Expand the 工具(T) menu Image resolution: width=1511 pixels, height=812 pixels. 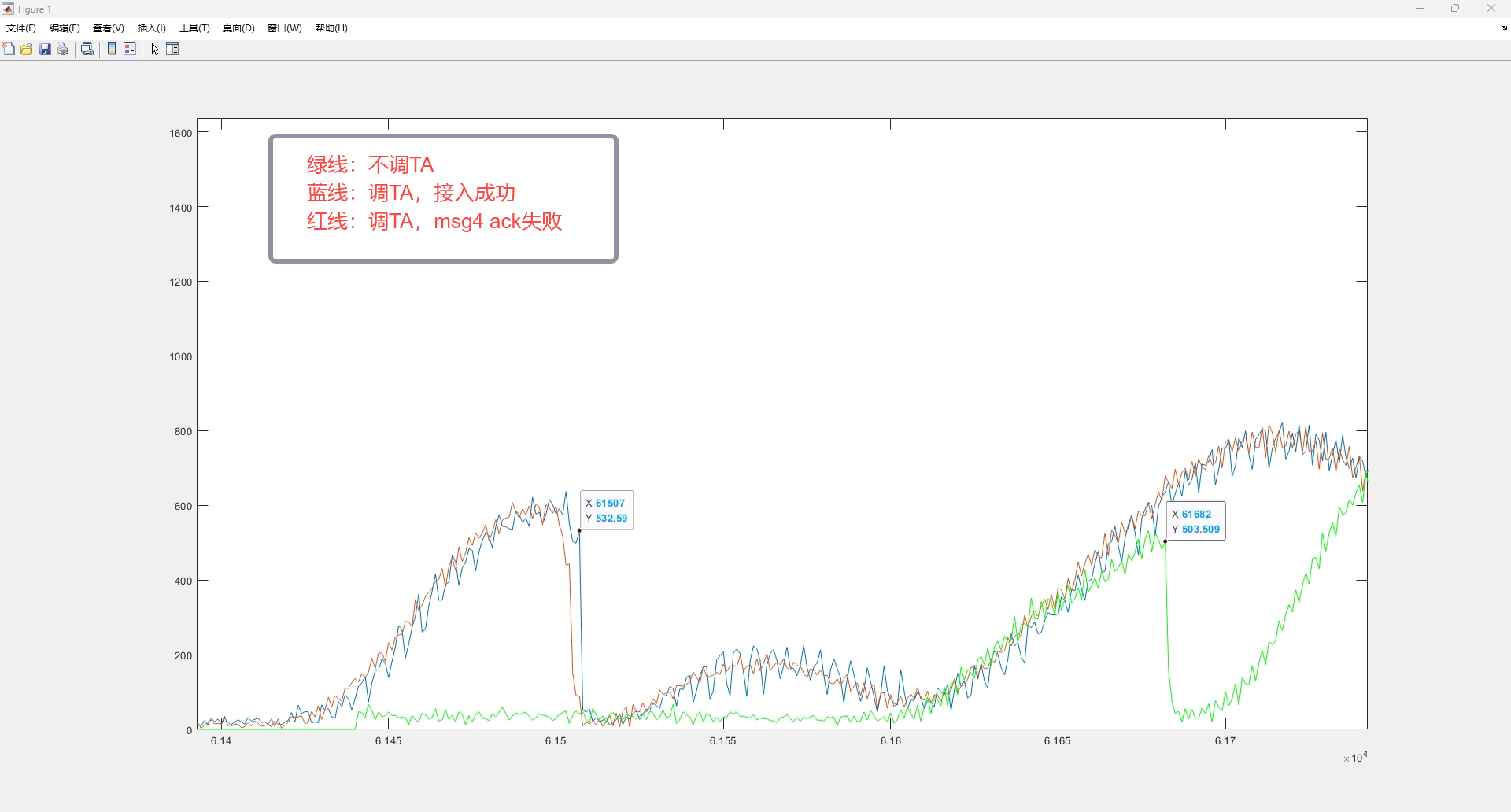tap(194, 28)
